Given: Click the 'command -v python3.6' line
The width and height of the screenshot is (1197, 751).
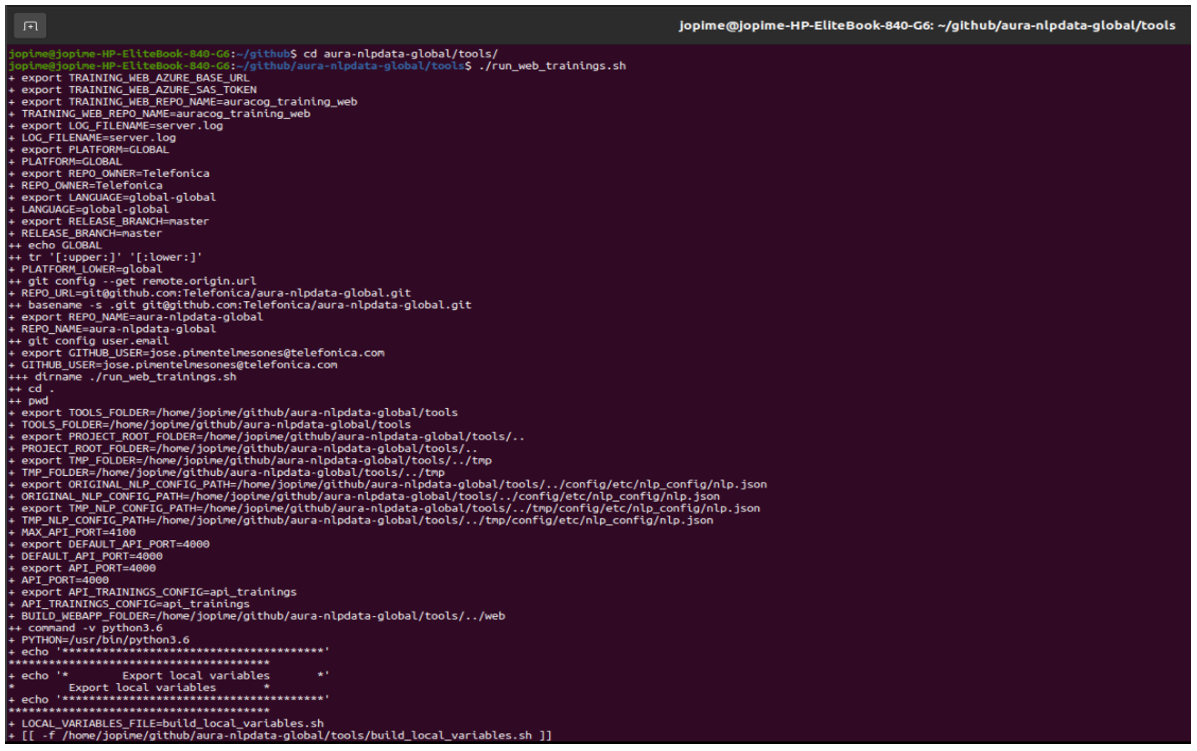Looking at the screenshot, I should coord(86,627).
